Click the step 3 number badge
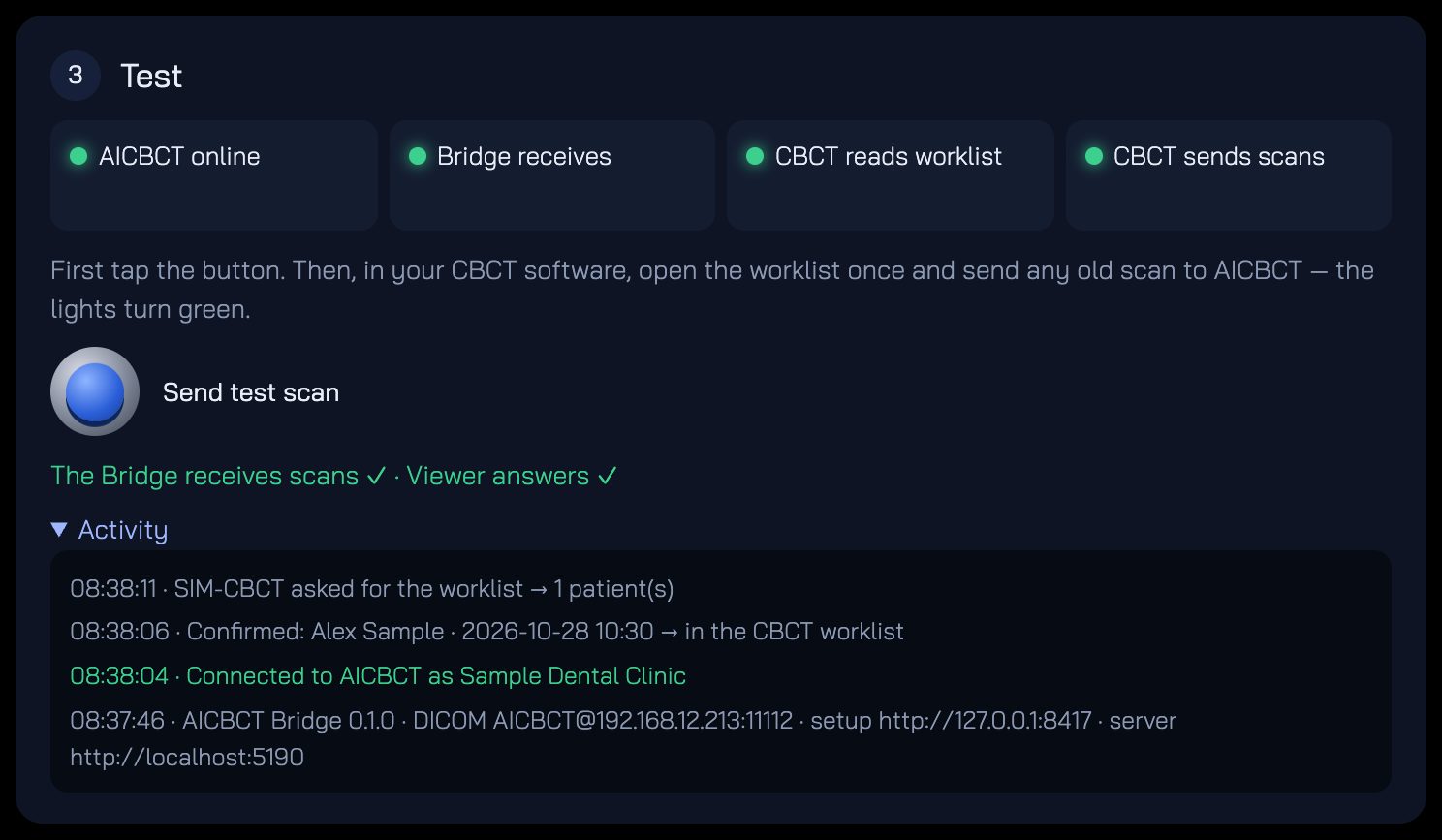1442x840 pixels. coord(76,76)
